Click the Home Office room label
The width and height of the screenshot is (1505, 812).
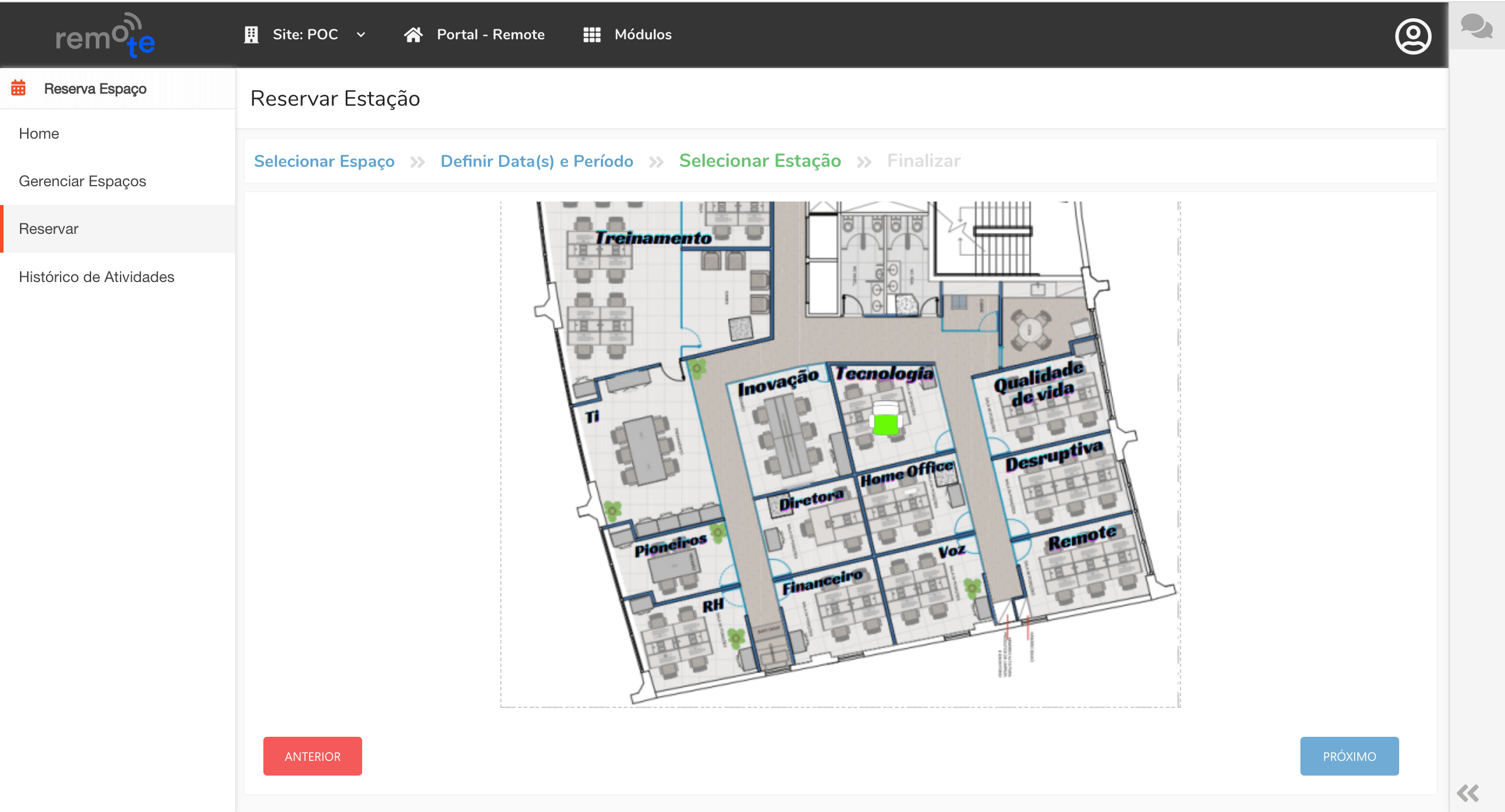[907, 473]
